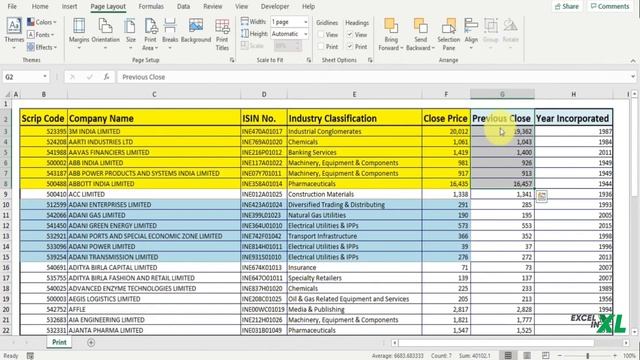Open the Help tab
The height and width of the screenshot is (360, 640).
(x=308, y=7)
